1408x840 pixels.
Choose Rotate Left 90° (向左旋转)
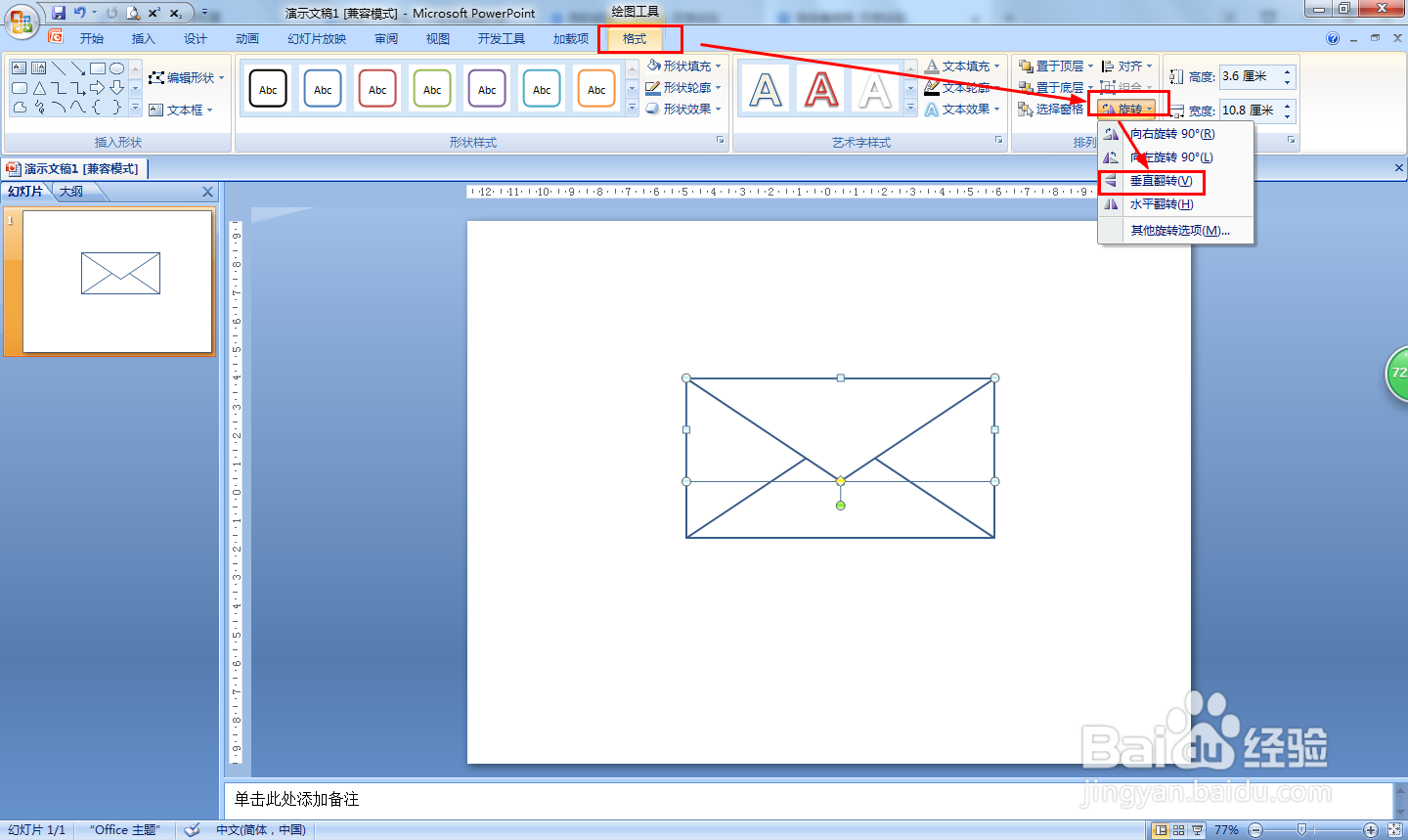[x=1176, y=157]
